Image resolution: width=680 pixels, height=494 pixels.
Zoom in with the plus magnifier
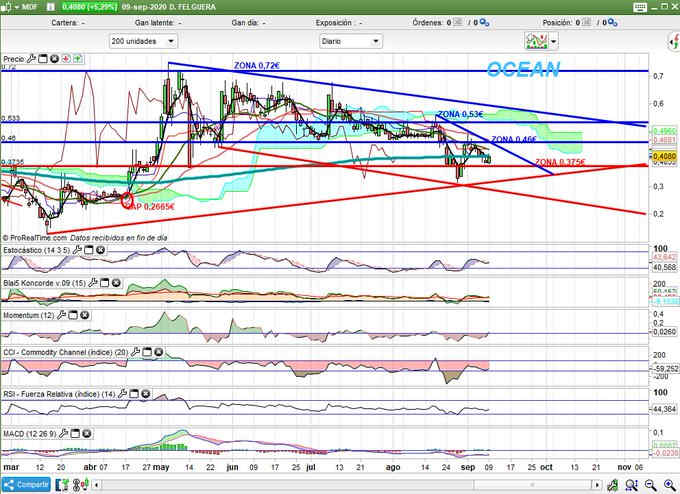click(669, 484)
